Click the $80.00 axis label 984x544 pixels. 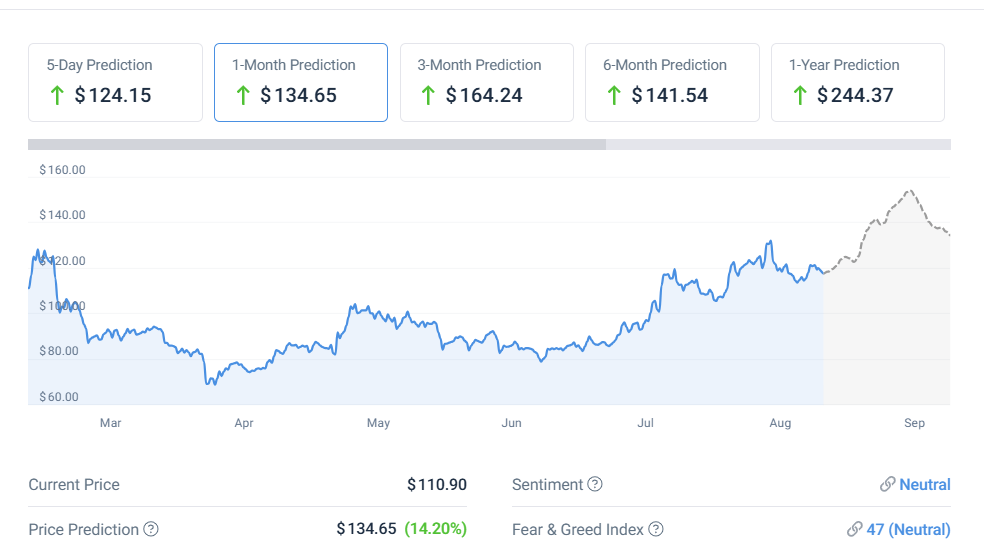59,351
